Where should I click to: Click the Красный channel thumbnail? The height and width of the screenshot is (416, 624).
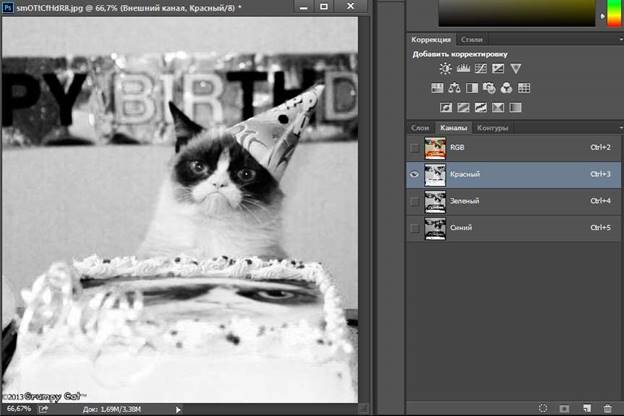[435, 174]
